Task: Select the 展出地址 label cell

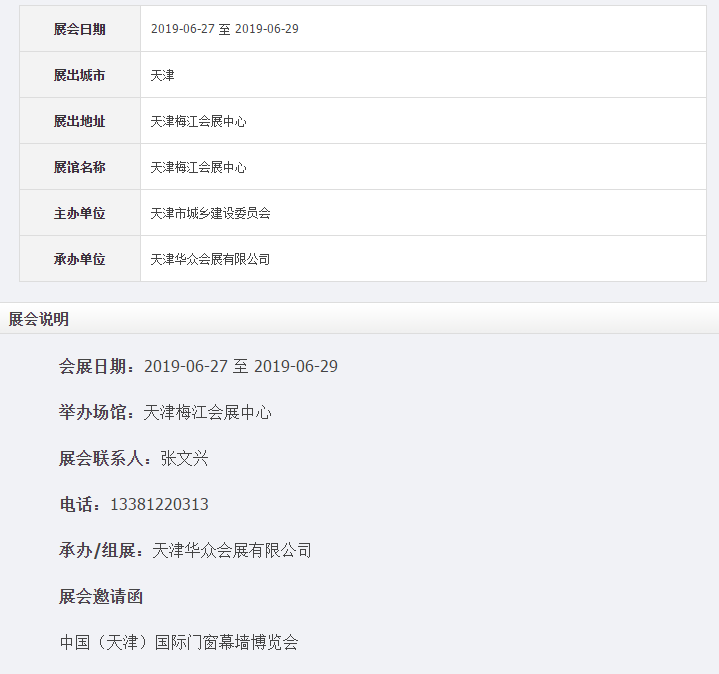Action: tap(80, 121)
